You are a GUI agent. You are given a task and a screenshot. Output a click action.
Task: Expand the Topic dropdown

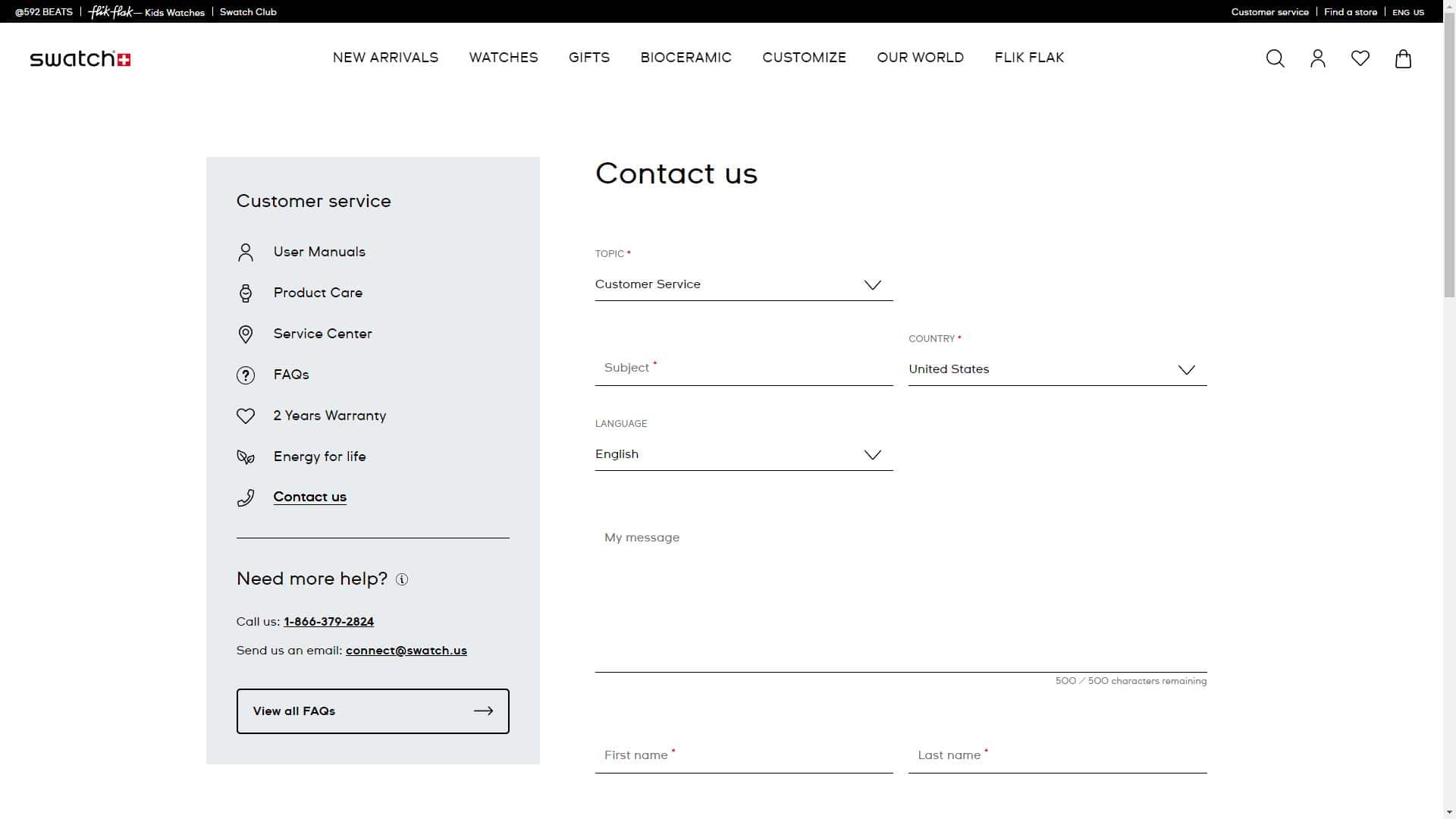743,285
